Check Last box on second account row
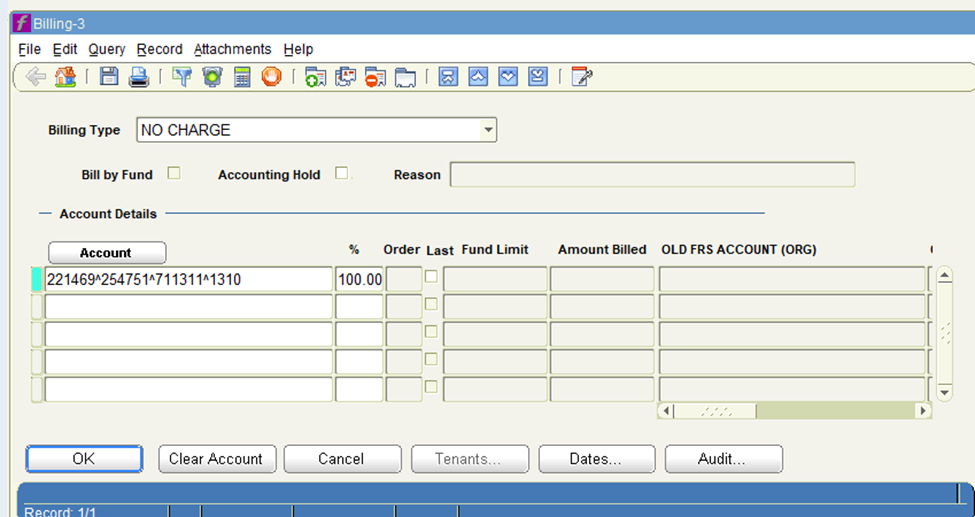Image resolution: width=975 pixels, height=517 pixels. coord(431,304)
